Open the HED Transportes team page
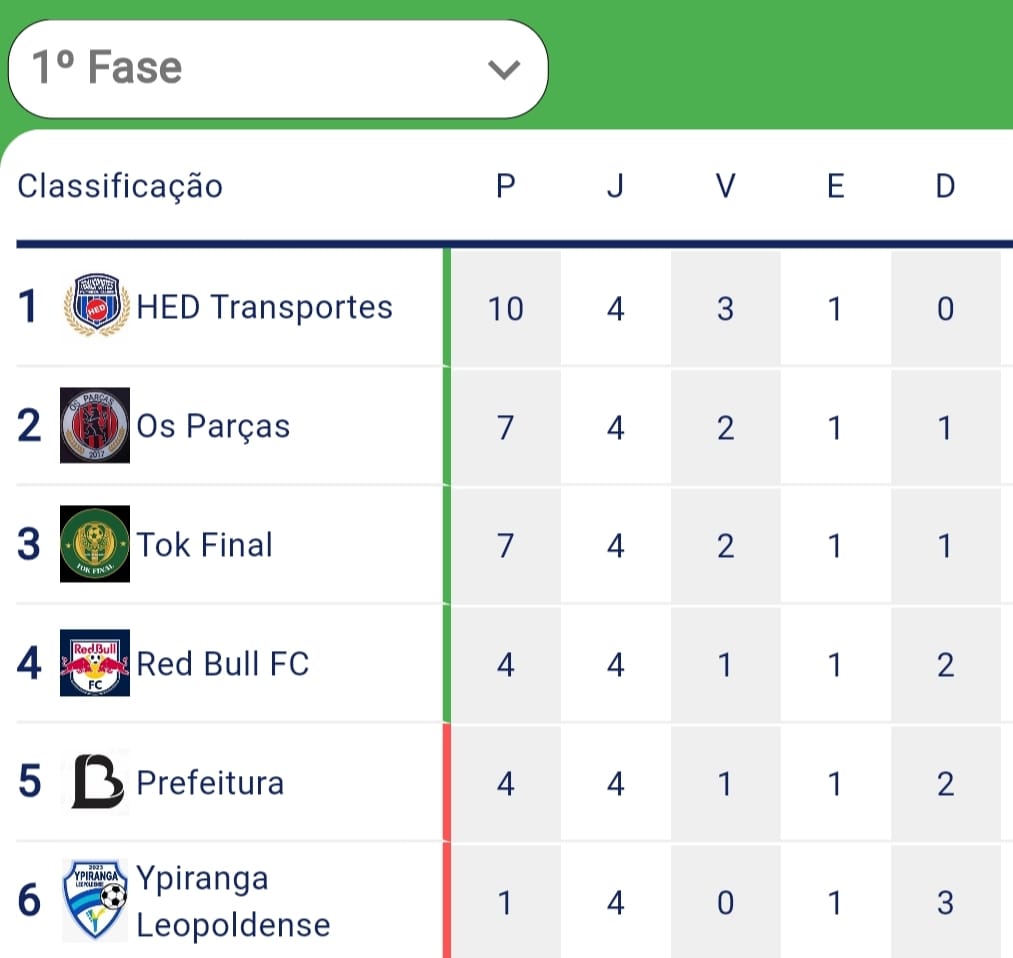The width and height of the screenshot is (1013, 958). [264, 308]
